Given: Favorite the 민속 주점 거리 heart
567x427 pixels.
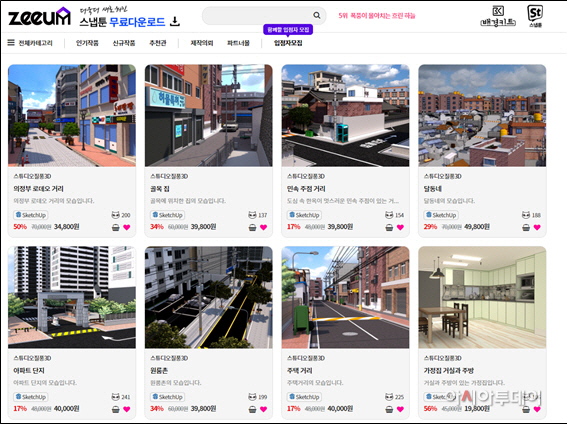Looking at the screenshot, I should pos(400,227).
